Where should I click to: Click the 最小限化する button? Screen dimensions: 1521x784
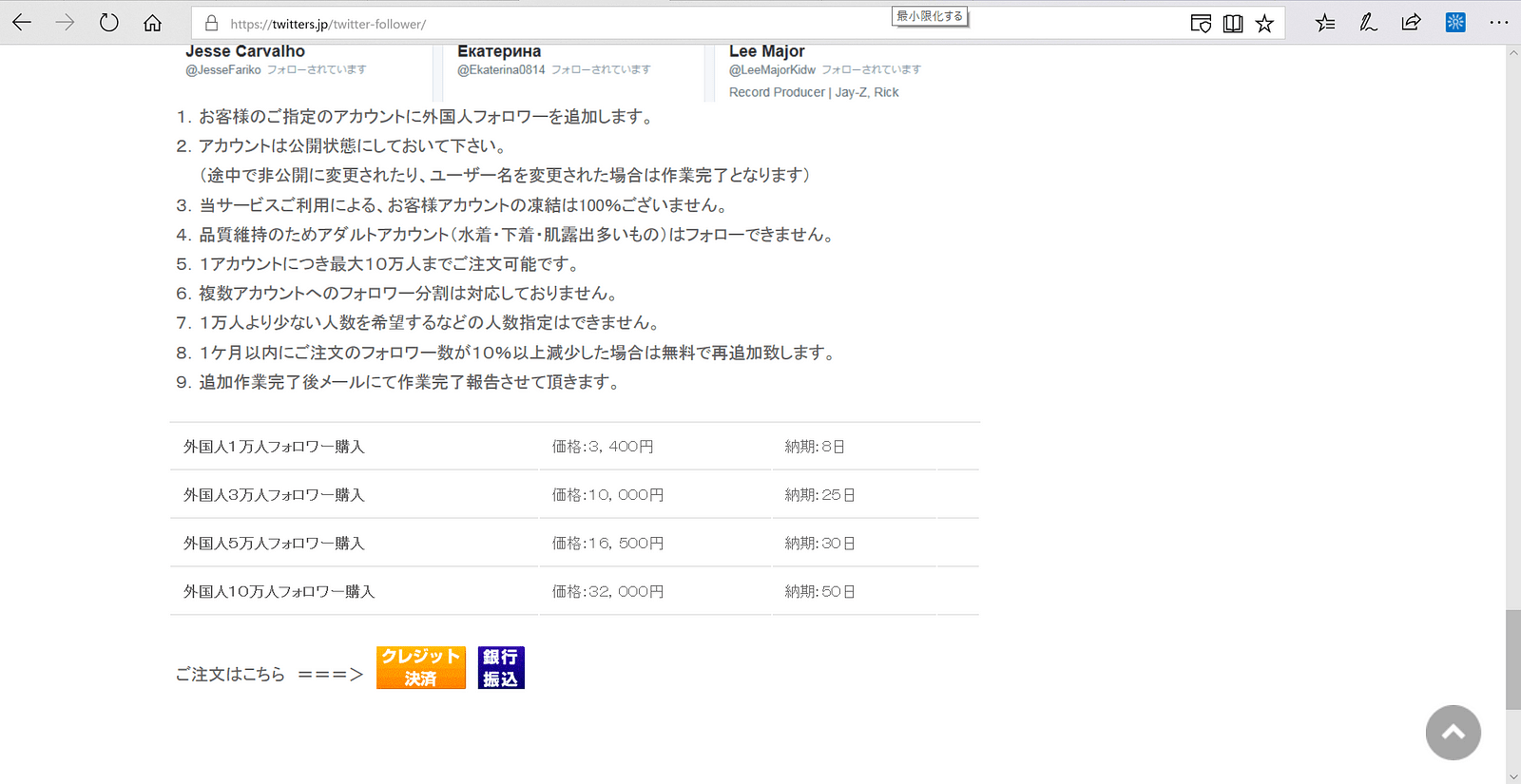[x=930, y=16]
